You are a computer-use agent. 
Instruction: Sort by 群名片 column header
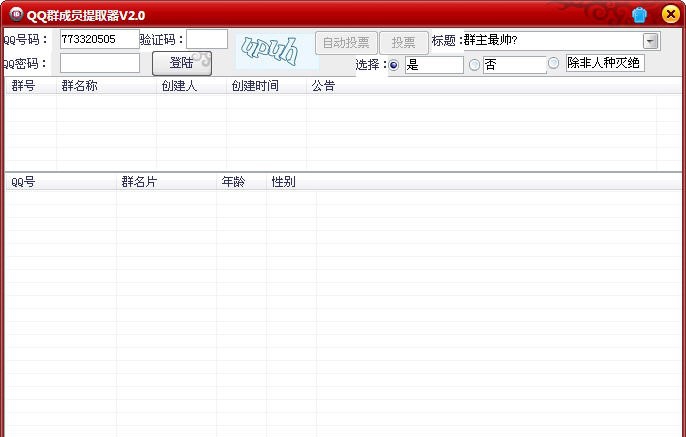(167, 182)
